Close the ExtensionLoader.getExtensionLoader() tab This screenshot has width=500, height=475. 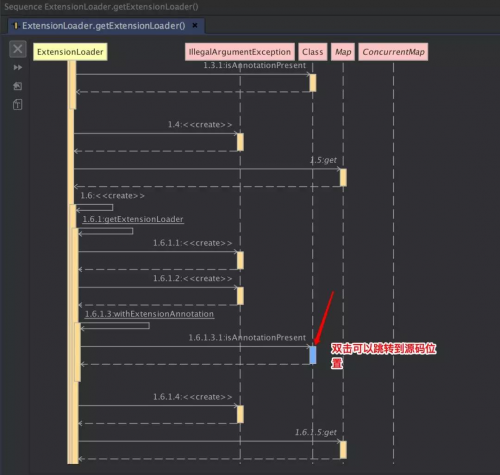[195, 25]
